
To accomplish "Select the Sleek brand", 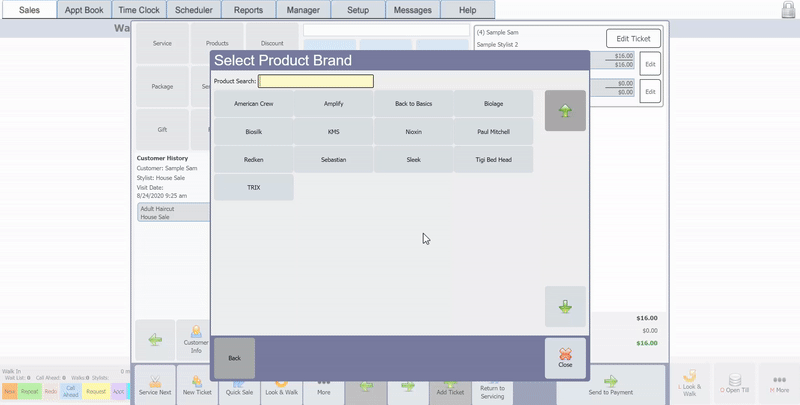I will 413,160.
